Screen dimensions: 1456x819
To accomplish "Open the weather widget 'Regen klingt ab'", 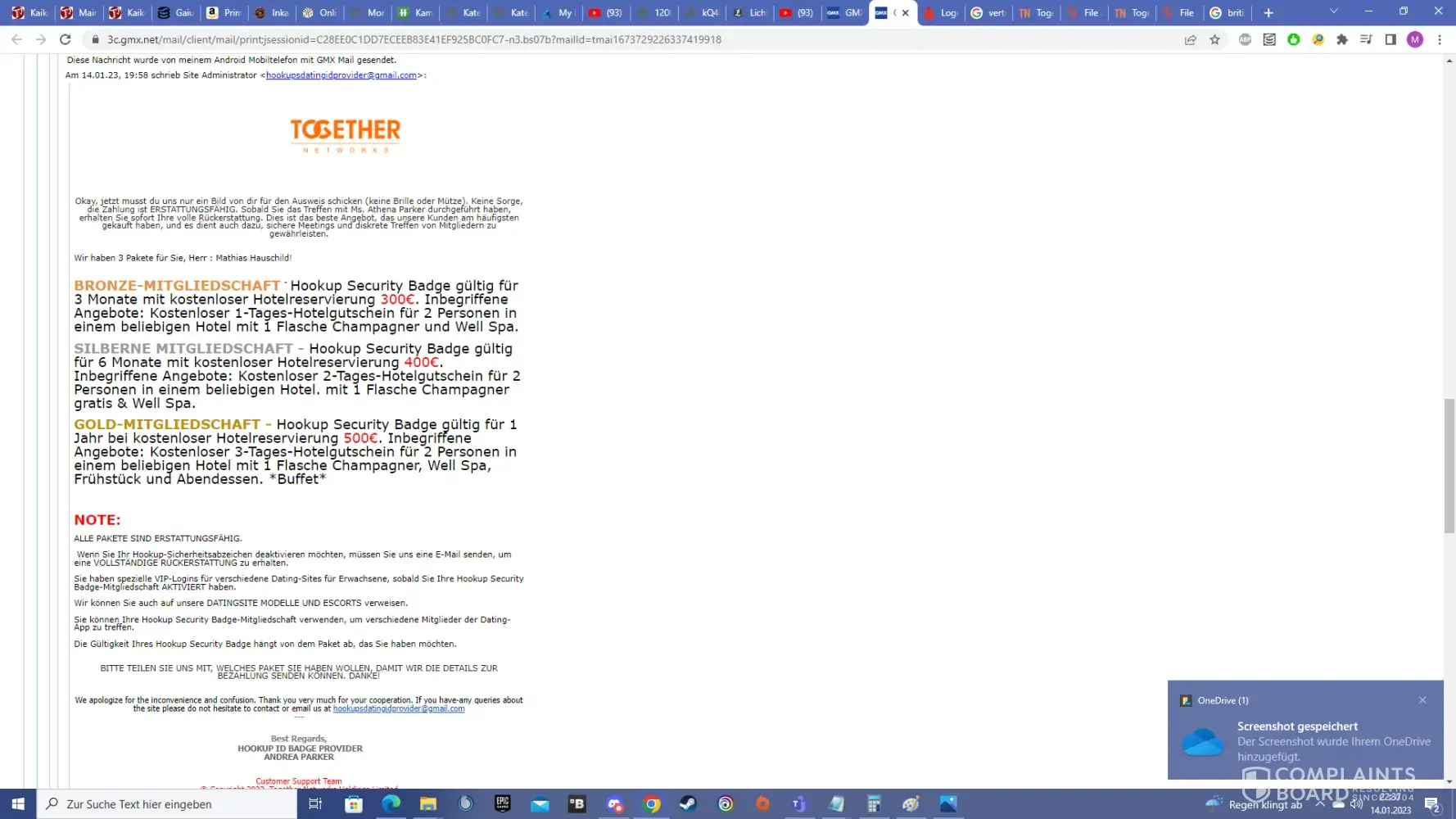I will [x=1254, y=804].
